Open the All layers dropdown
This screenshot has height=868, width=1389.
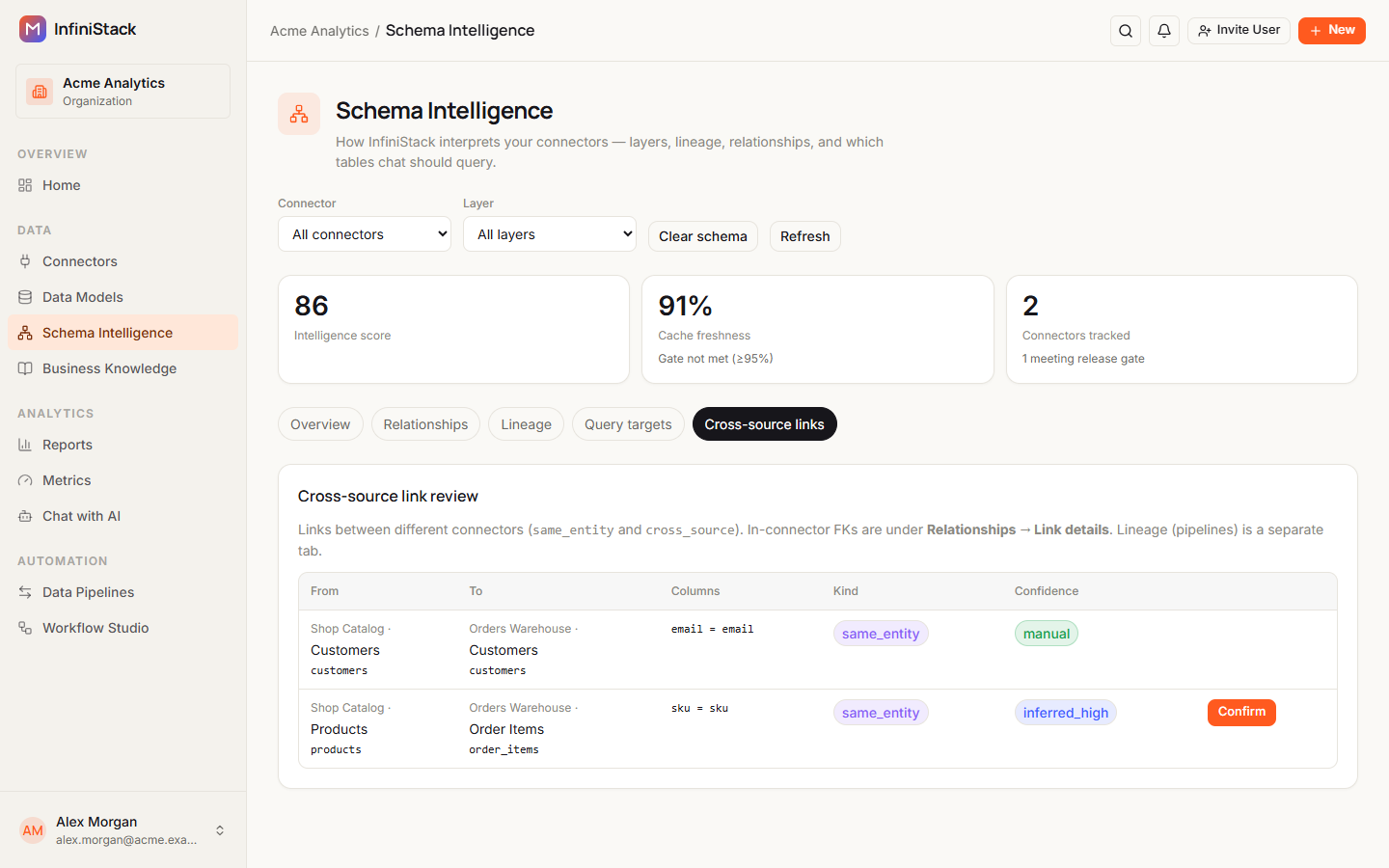[550, 234]
